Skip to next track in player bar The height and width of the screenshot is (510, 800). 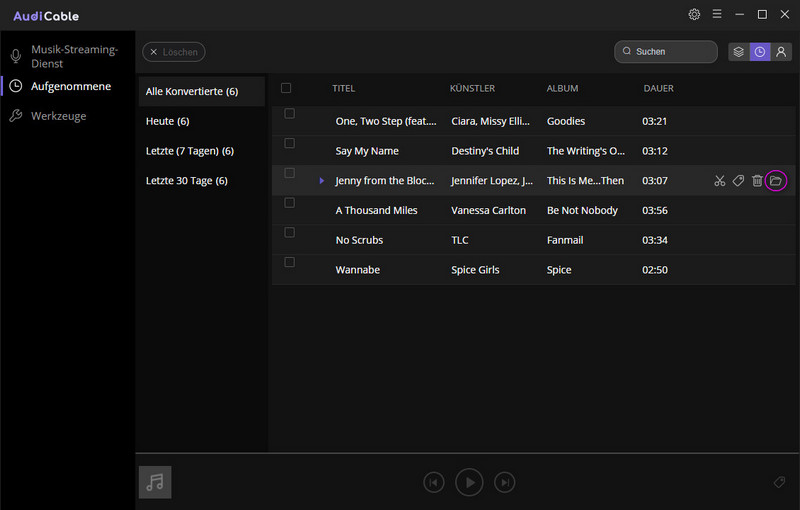point(505,482)
